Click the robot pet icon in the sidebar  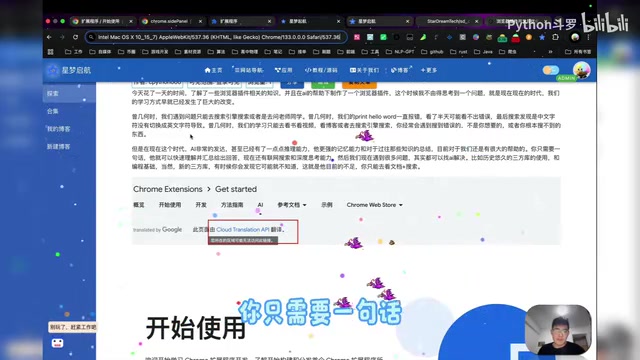click(58, 343)
